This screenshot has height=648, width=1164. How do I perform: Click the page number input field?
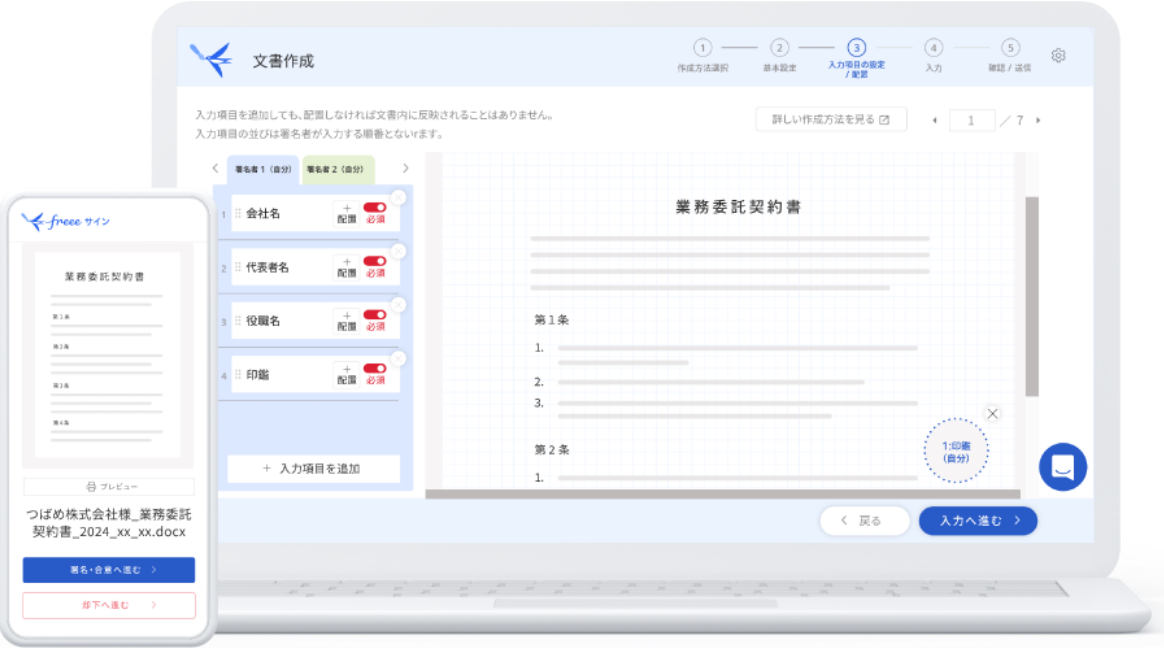click(972, 121)
